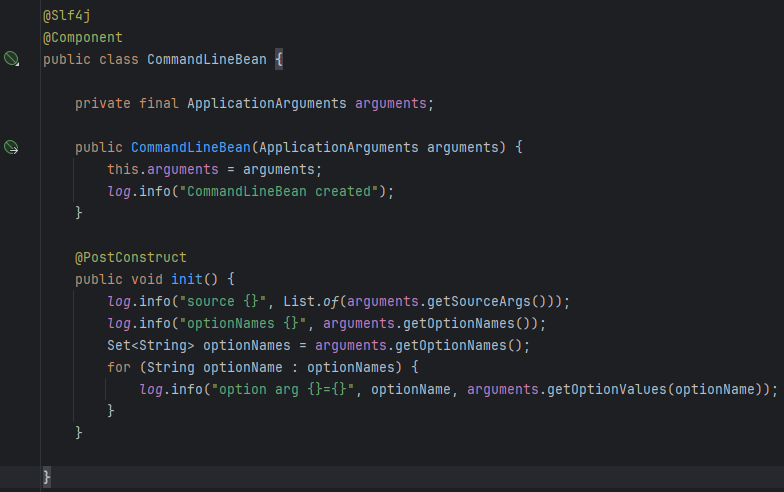Click the init method name

(186, 280)
